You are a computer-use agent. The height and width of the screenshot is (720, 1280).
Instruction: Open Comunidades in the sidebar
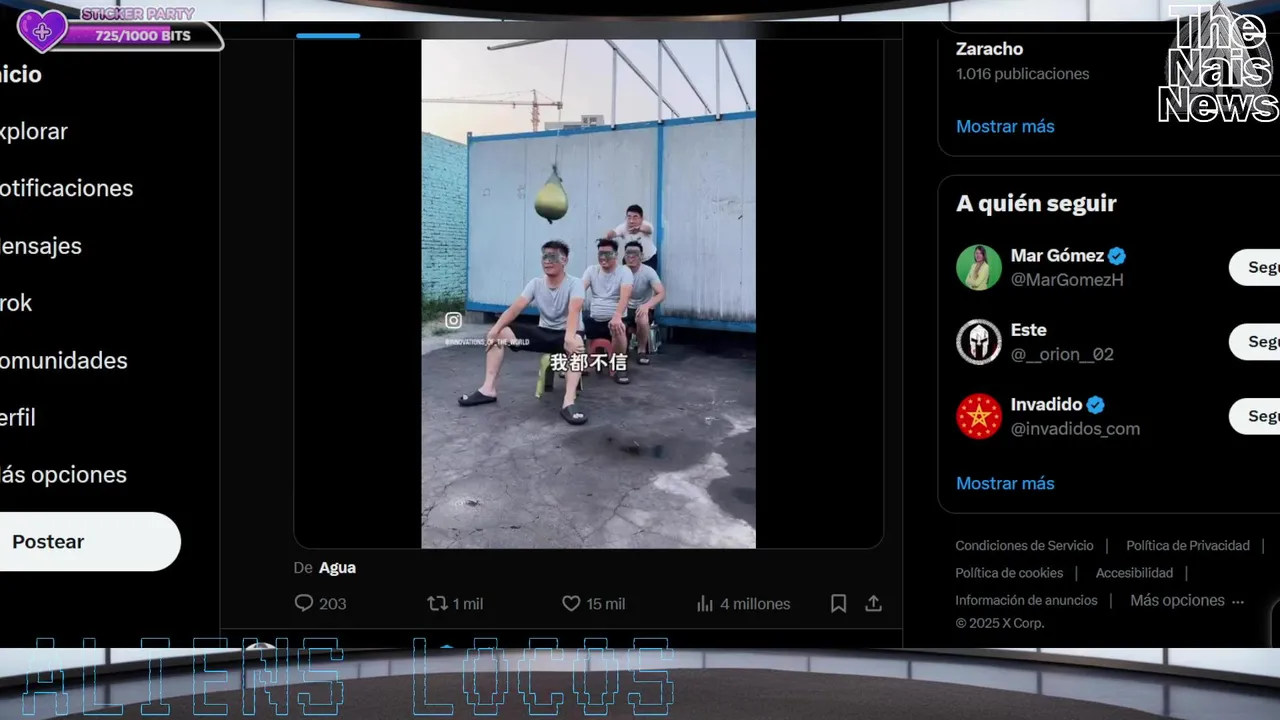tap(64, 360)
